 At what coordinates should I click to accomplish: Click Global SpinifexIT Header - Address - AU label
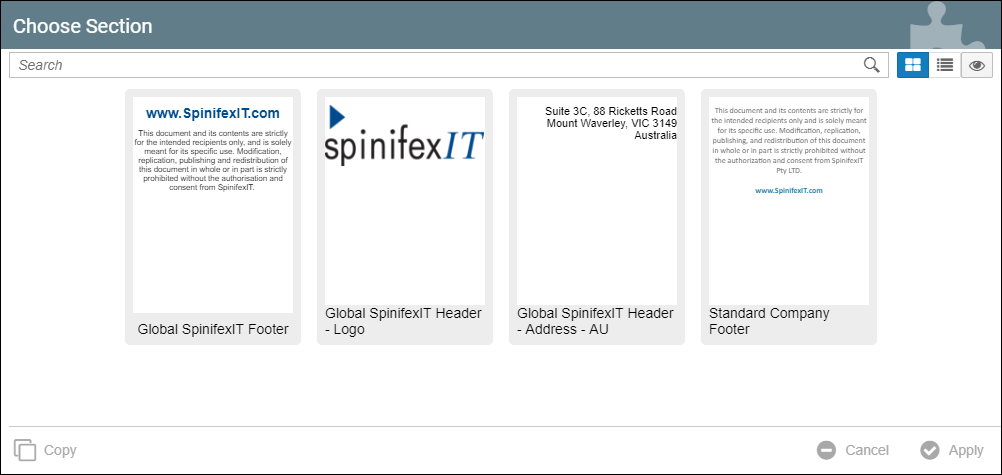[x=596, y=321]
